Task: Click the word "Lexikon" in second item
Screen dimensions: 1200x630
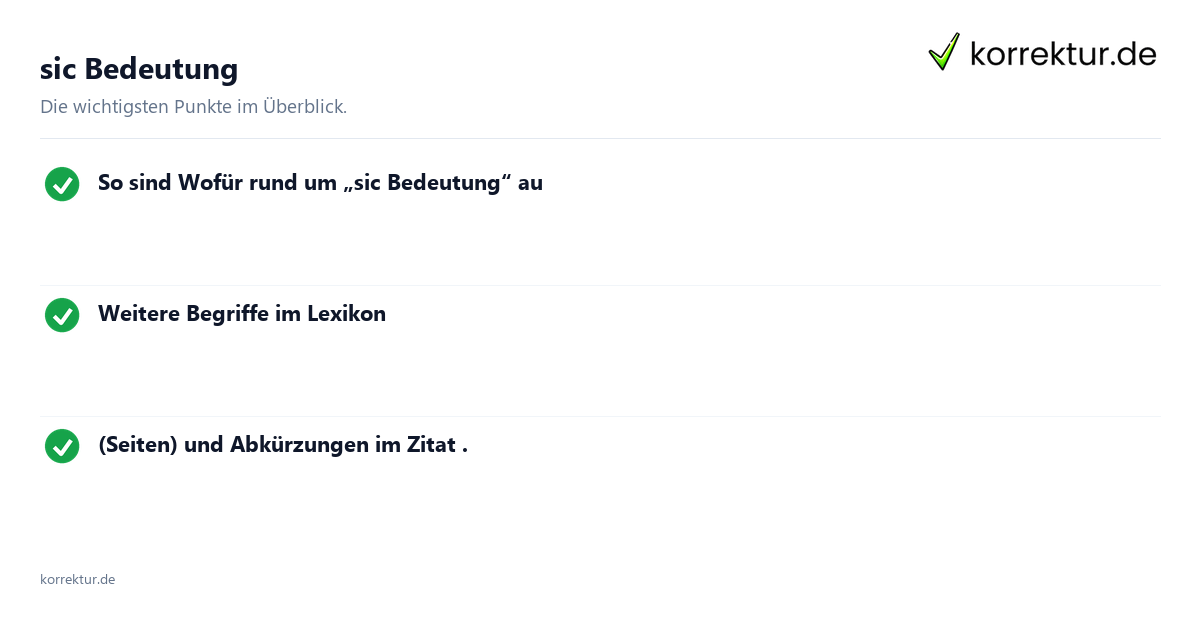Action: (347, 314)
